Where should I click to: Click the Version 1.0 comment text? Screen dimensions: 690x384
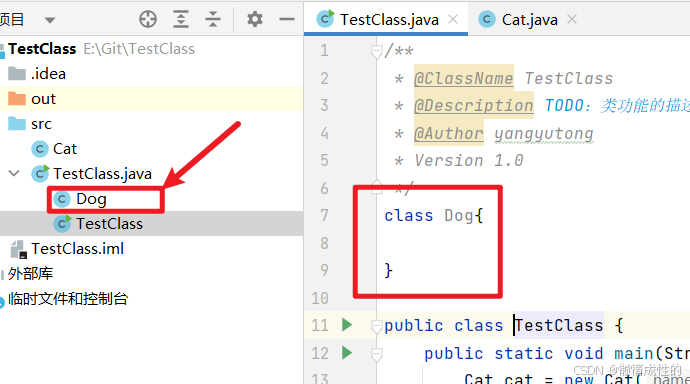(x=469, y=161)
